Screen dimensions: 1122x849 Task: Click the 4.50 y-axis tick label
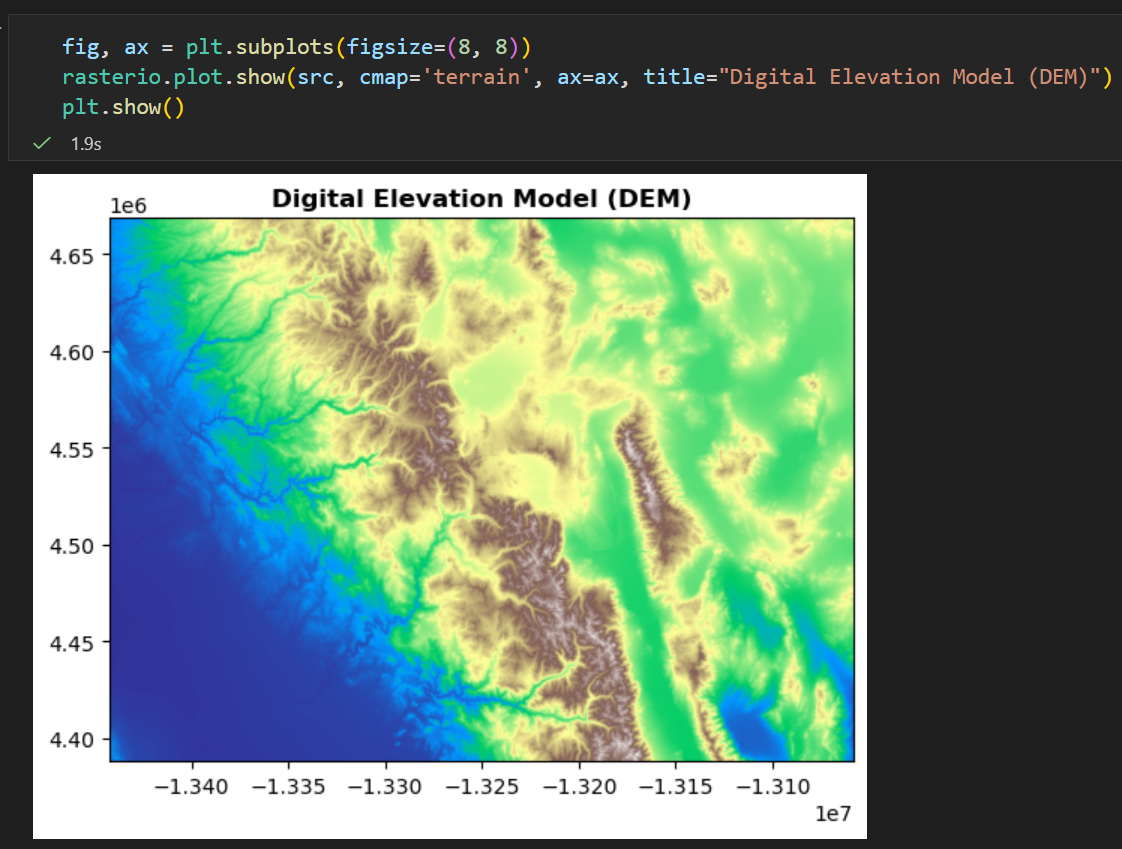coord(72,546)
